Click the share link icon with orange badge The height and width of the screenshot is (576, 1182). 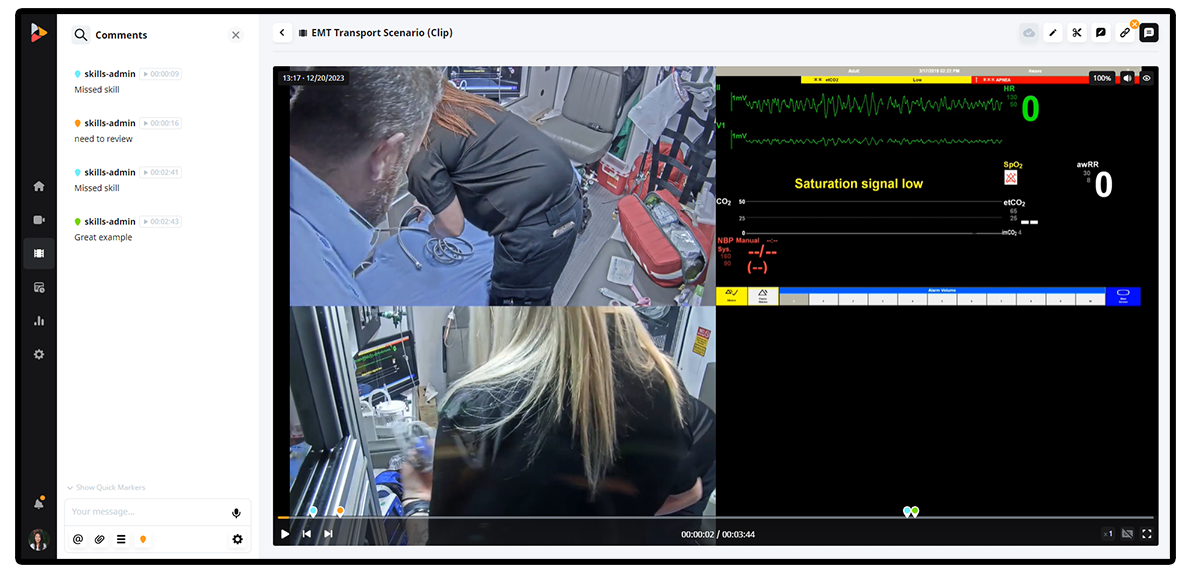pos(1126,32)
